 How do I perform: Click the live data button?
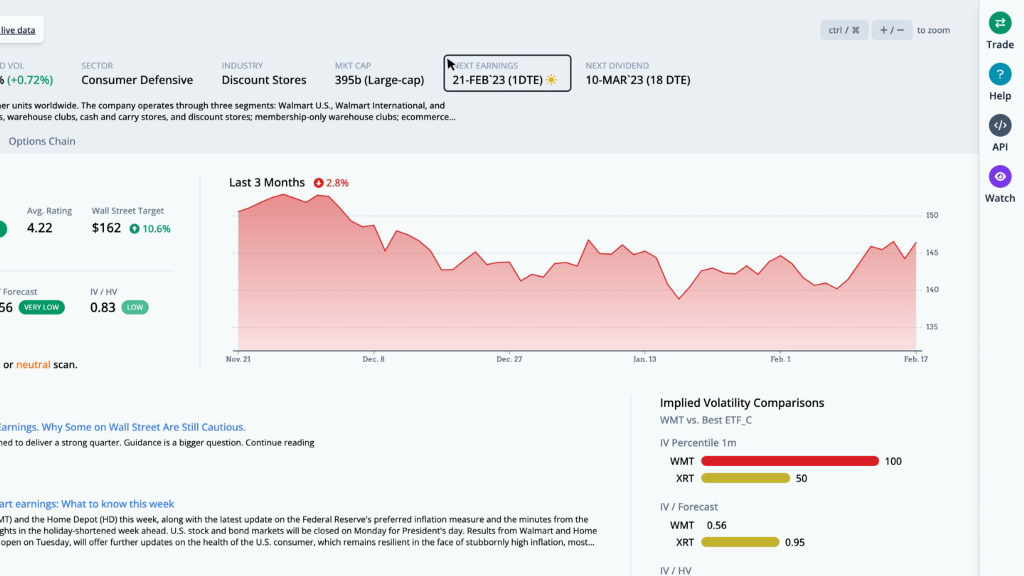pyautogui.click(x=18, y=30)
